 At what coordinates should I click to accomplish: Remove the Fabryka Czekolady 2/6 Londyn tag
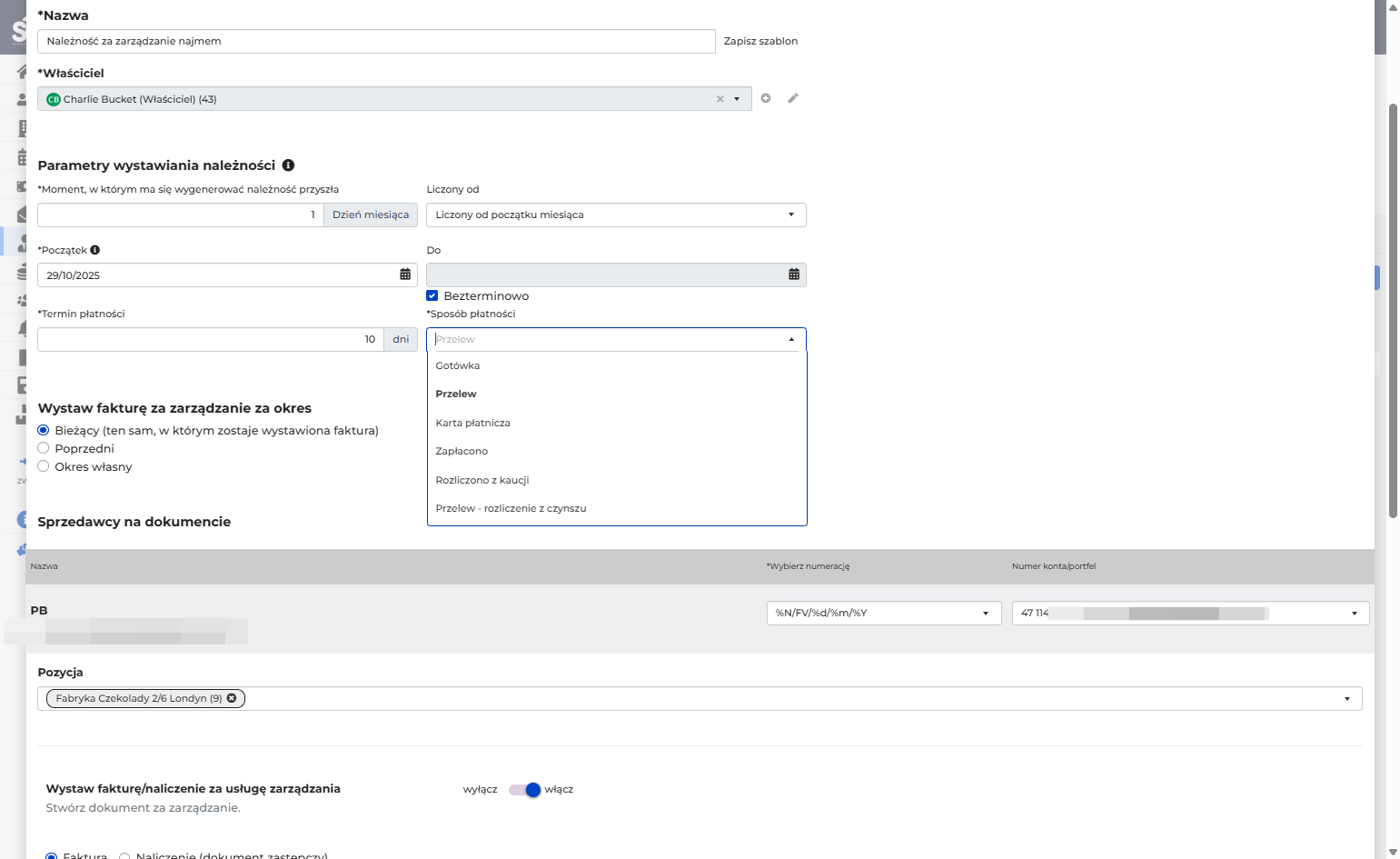232,698
